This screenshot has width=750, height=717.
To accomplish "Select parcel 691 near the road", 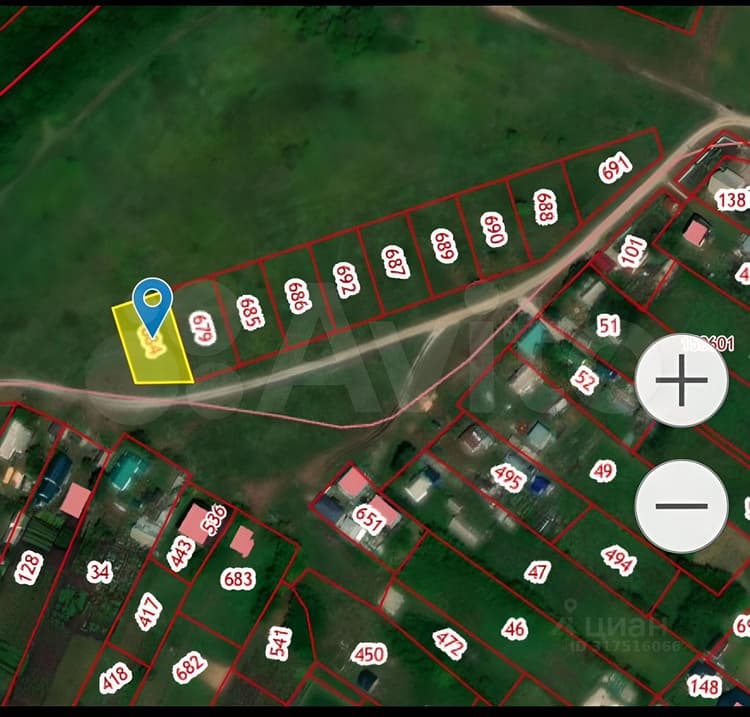I will point(616,167).
